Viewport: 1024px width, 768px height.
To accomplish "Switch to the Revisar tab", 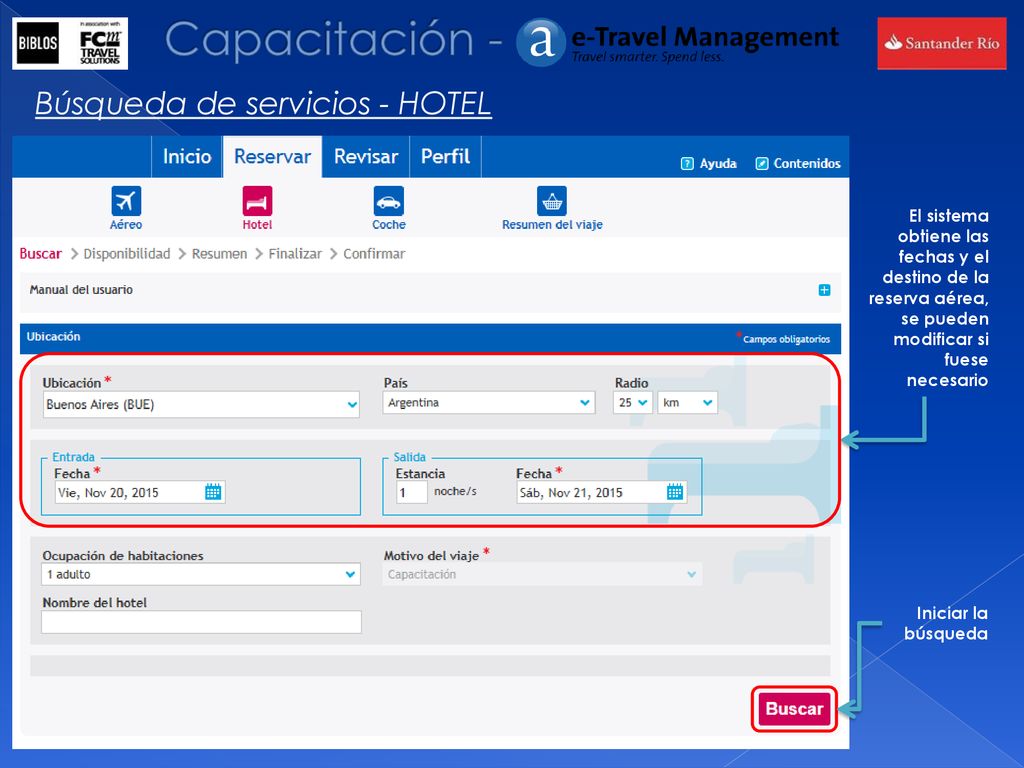I will (x=366, y=157).
